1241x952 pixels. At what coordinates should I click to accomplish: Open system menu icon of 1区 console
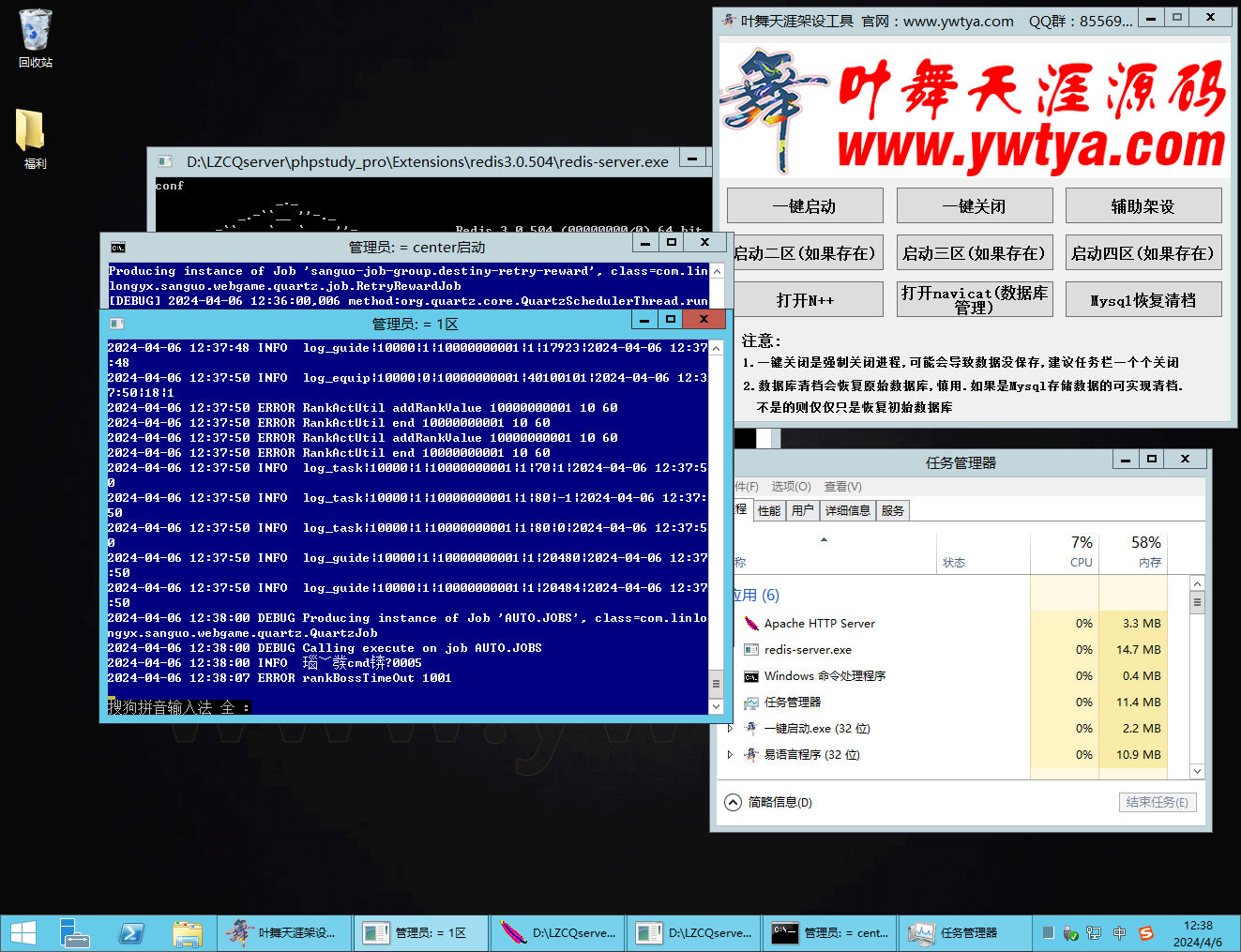coord(117,324)
